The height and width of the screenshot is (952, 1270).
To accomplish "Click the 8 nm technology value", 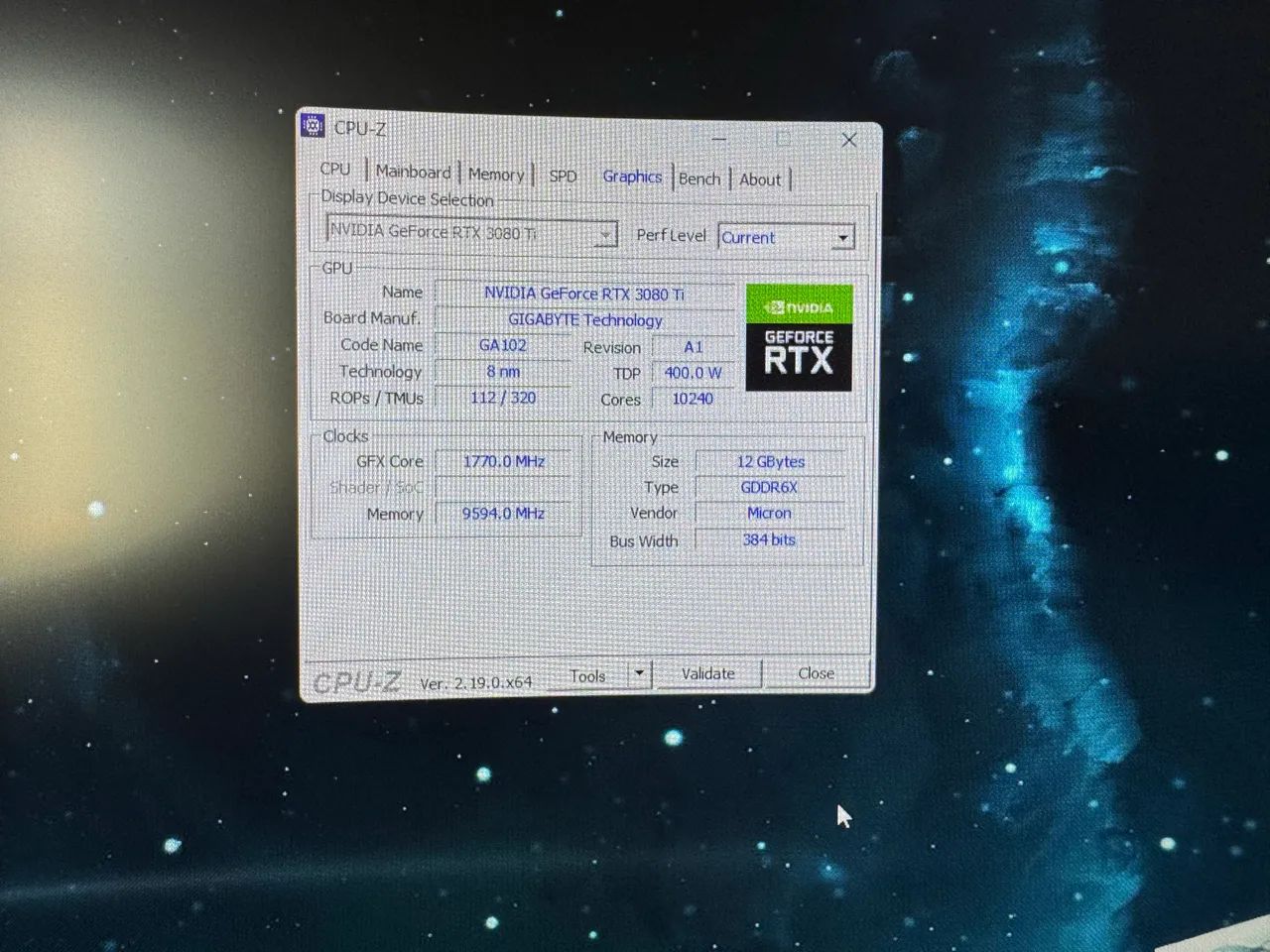I will 503,371.
